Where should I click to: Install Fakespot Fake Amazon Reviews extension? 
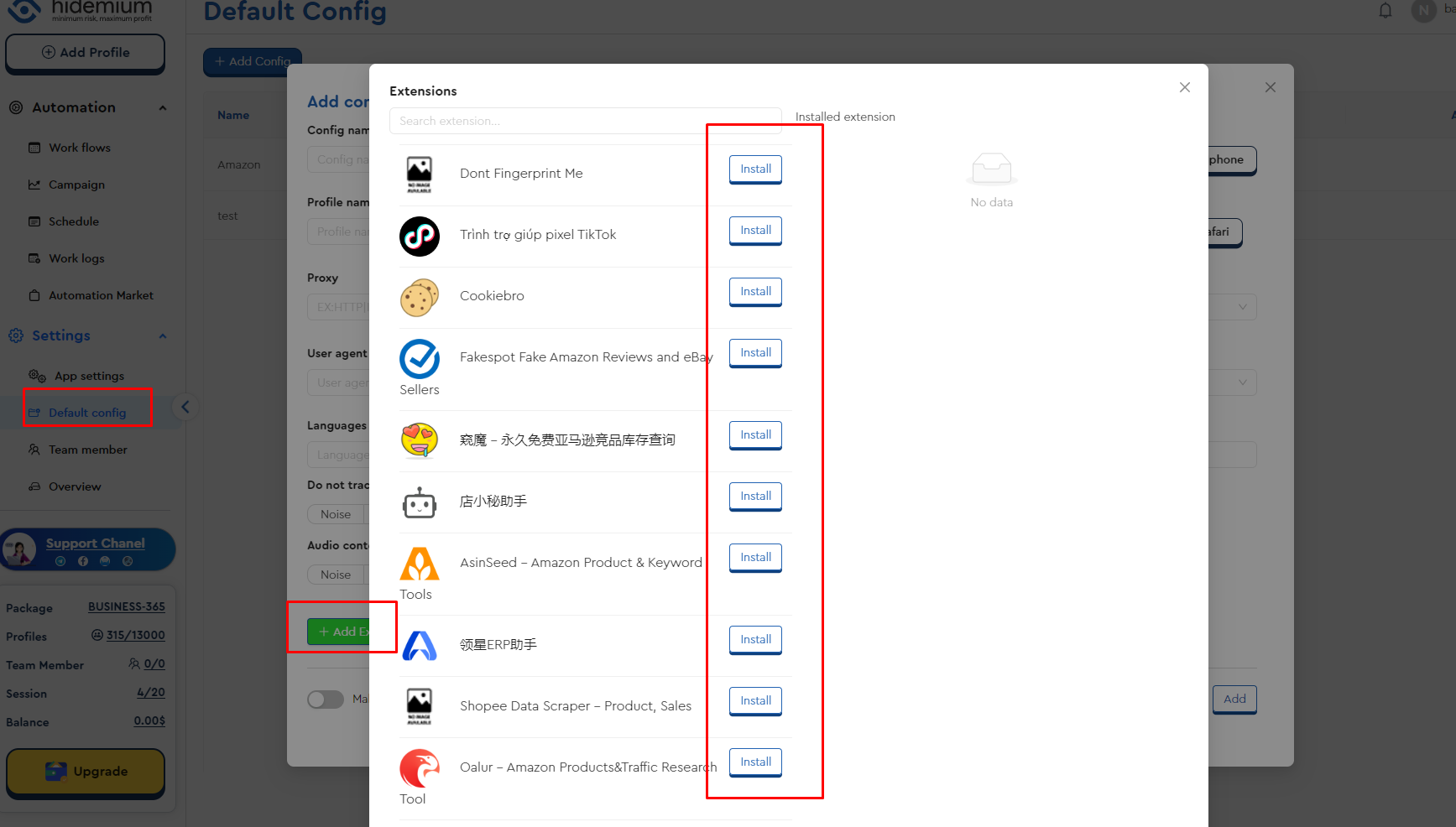[755, 353]
